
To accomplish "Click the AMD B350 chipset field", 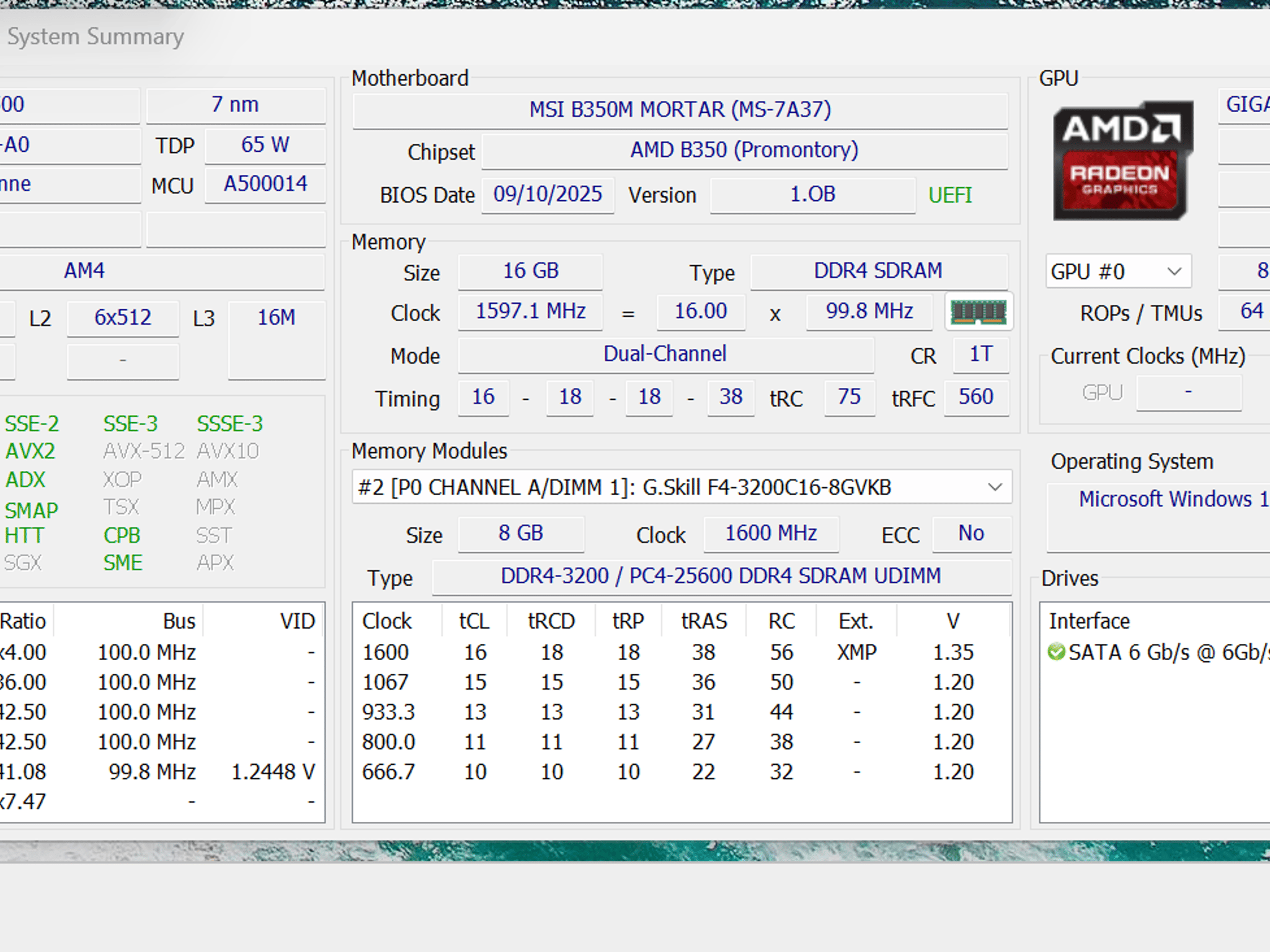I will point(744,150).
